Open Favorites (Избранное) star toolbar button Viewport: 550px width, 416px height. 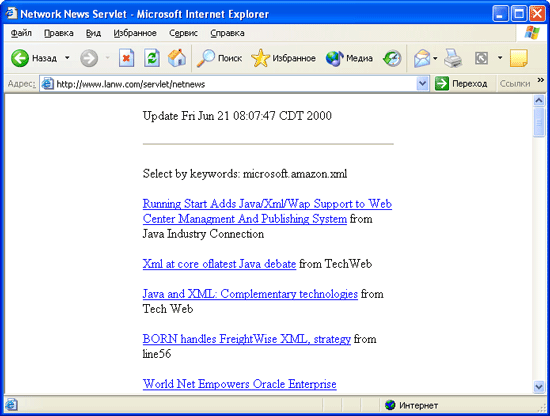tap(283, 58)
